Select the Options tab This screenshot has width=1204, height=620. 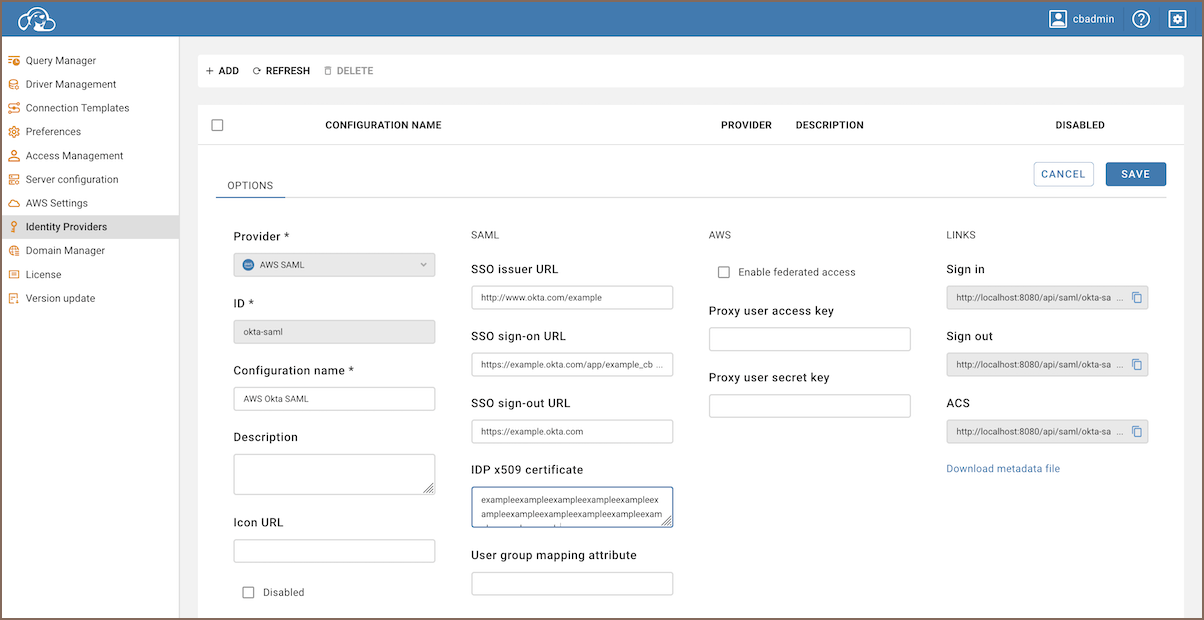click(x=250, y=186)
